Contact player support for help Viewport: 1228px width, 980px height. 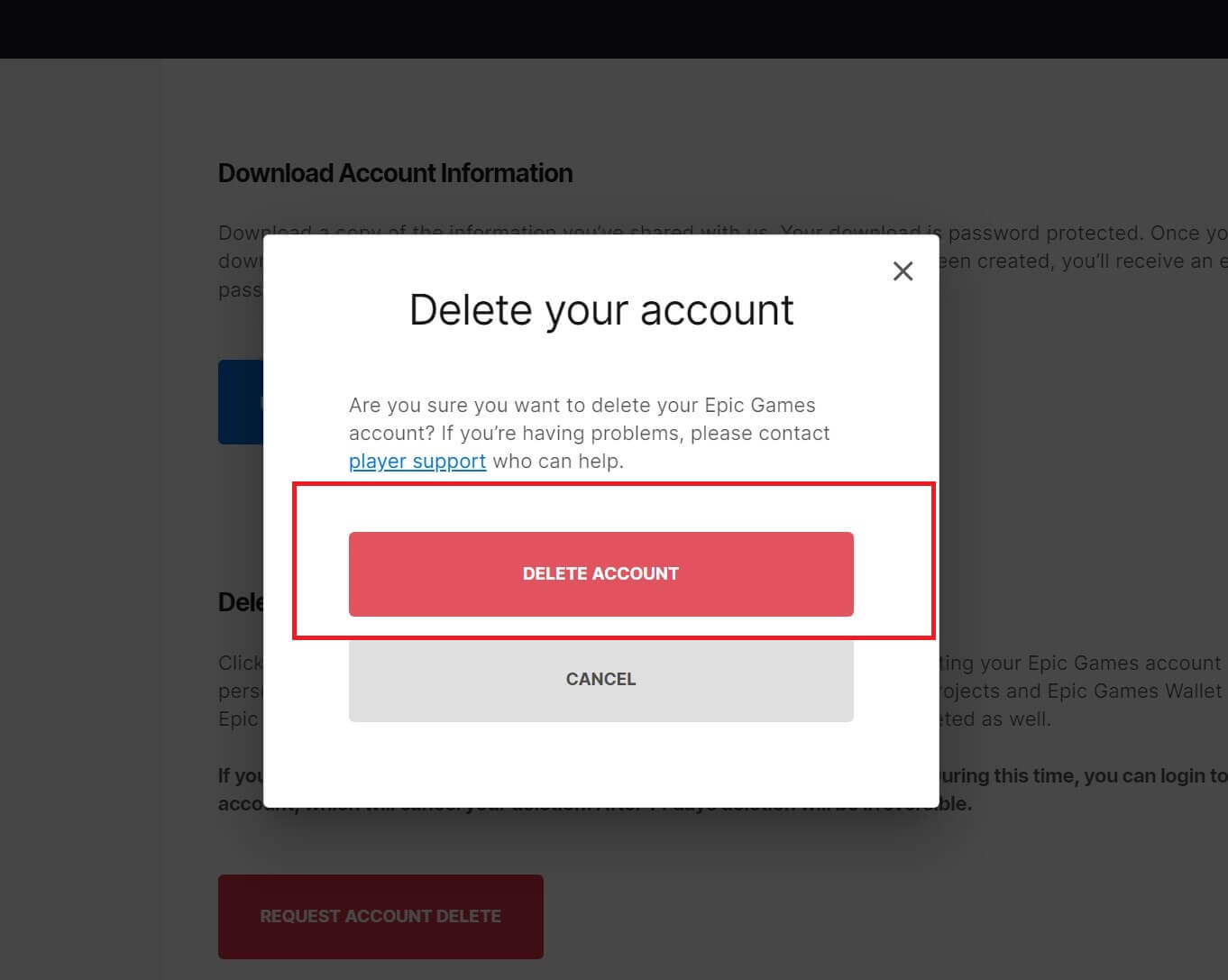[417, 461]
